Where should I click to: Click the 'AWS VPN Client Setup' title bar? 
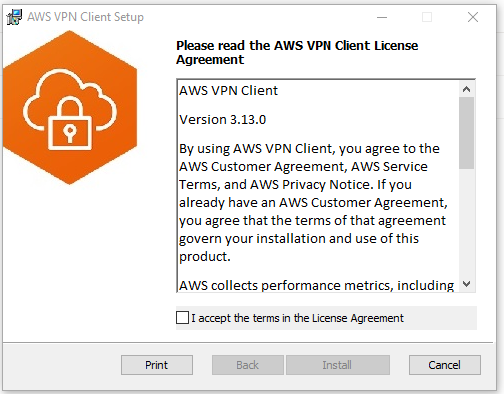coord(200,17)
